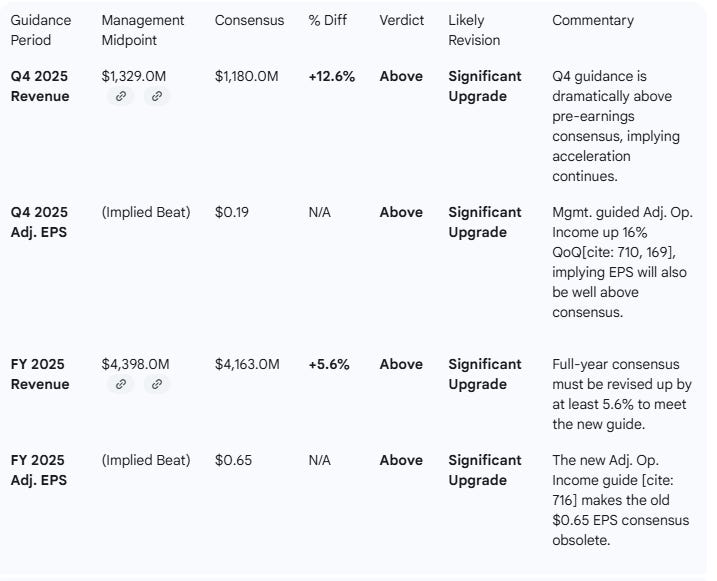Click second citation link icon under $4,398.0M
The width and height of the screenshot is (717, 581).
coord(156,385)
